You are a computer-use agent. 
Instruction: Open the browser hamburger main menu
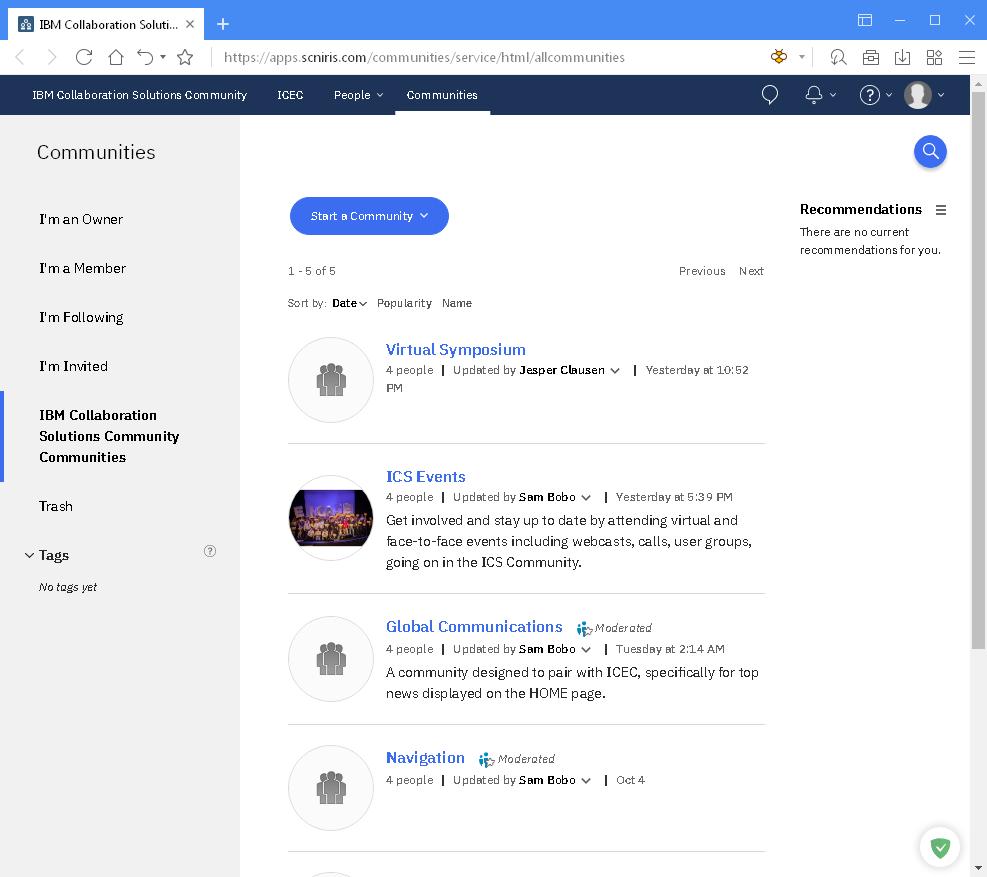(966, 57)
